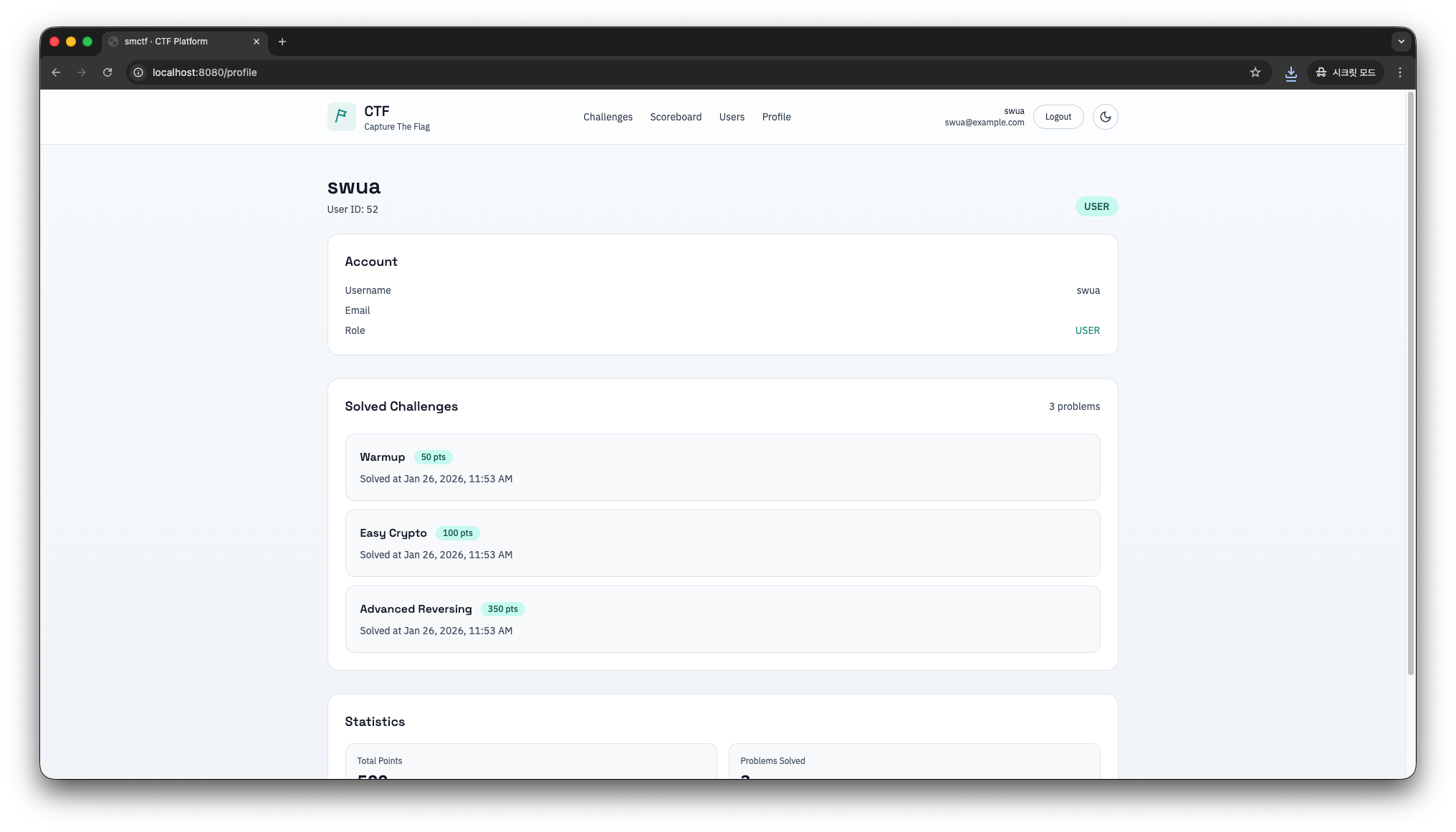Open a new tab with the plus icon
Viewport: 1456px width, 832px height.
coord(282,42)
